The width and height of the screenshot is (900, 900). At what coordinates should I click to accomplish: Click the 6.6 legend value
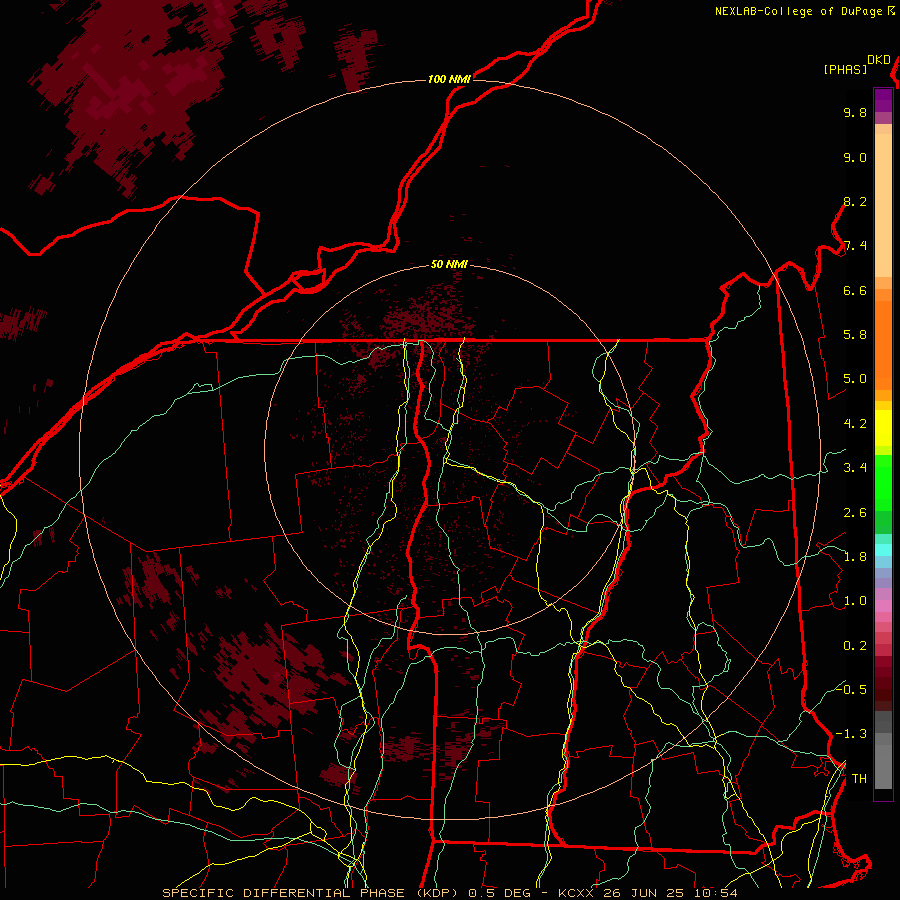click(855, 290)
